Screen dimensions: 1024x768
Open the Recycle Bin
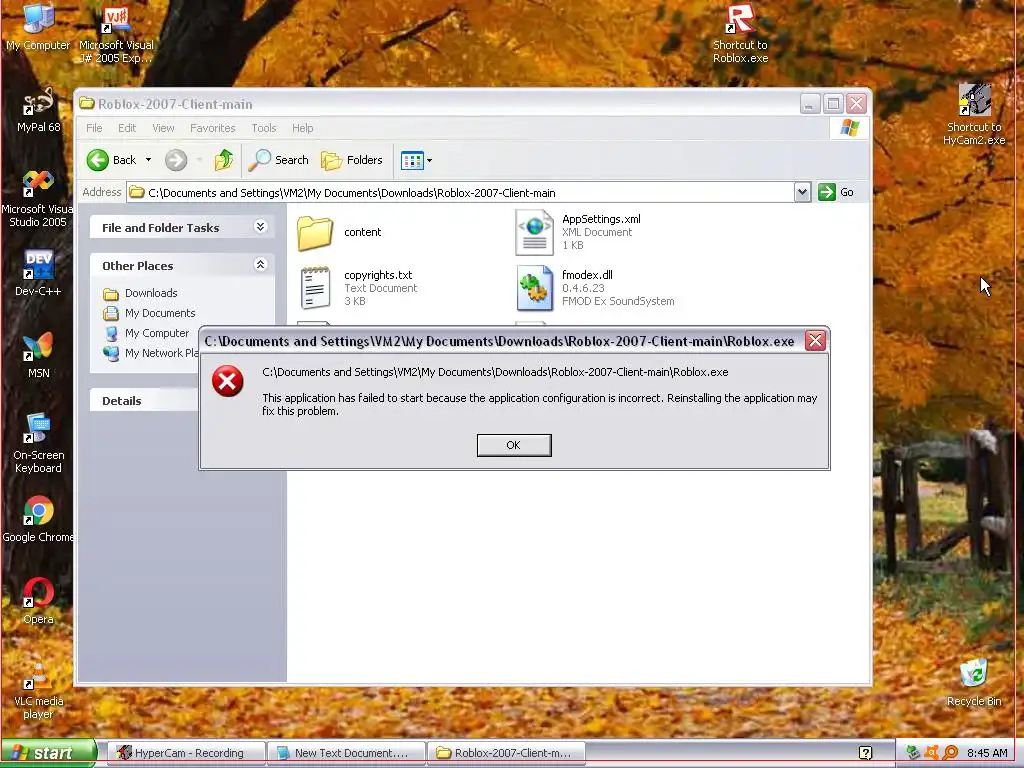pyautogui.click(x=974, y=683)
